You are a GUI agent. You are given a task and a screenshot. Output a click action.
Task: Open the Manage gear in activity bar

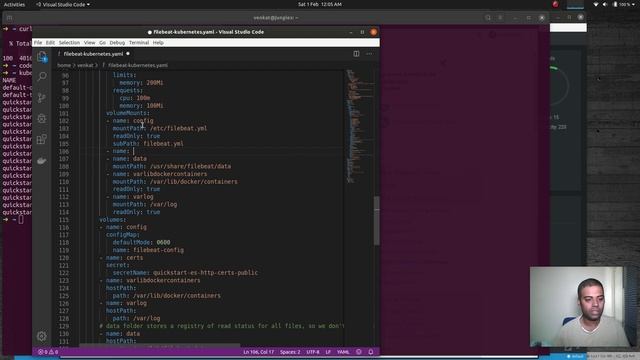[x=42, y=336]
